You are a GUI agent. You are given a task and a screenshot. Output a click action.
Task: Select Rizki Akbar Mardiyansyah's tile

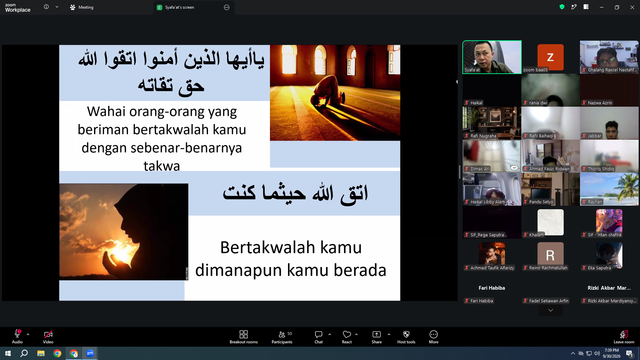(609, 288)
